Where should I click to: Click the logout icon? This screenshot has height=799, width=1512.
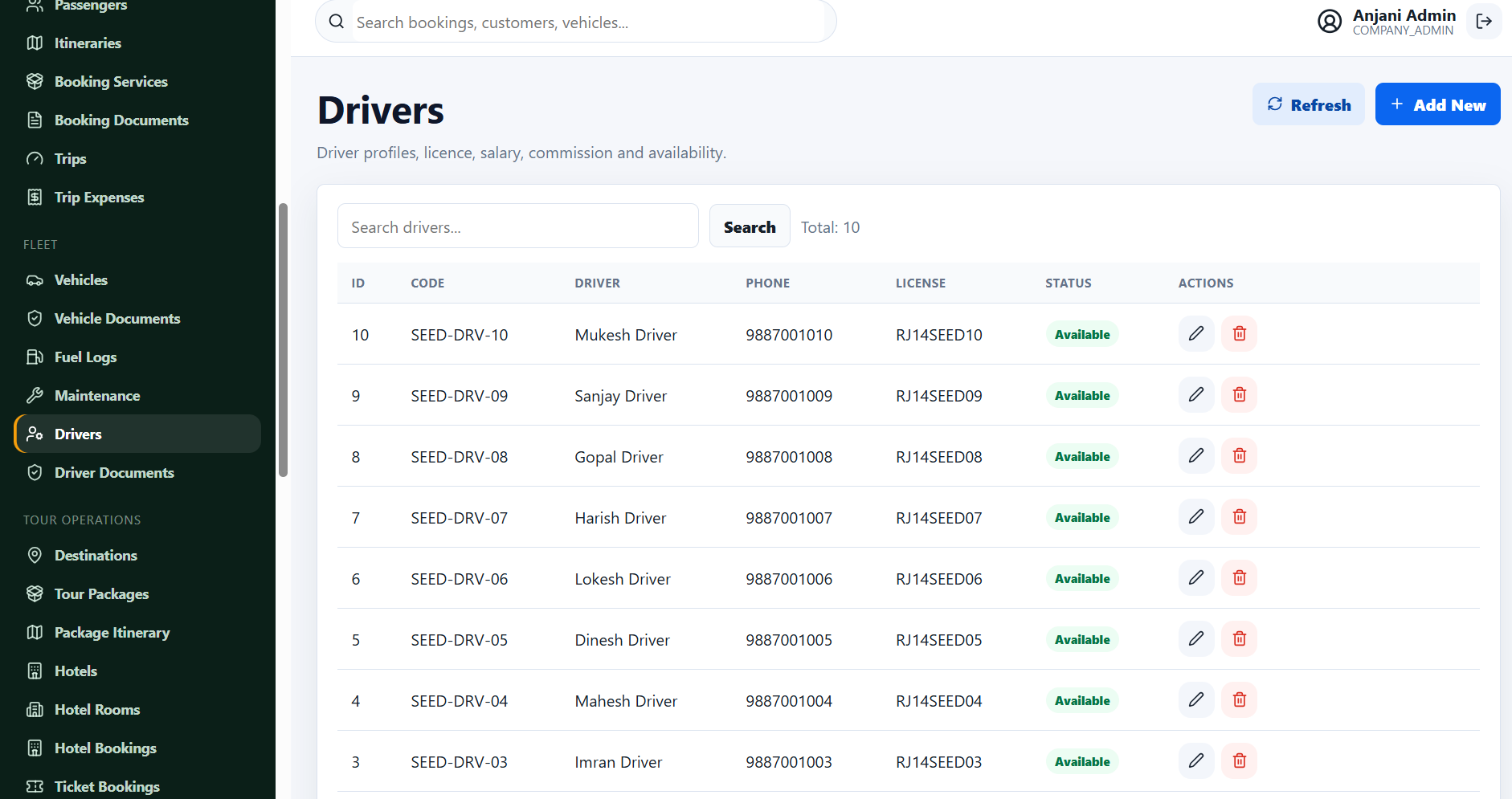point(1484,21)
